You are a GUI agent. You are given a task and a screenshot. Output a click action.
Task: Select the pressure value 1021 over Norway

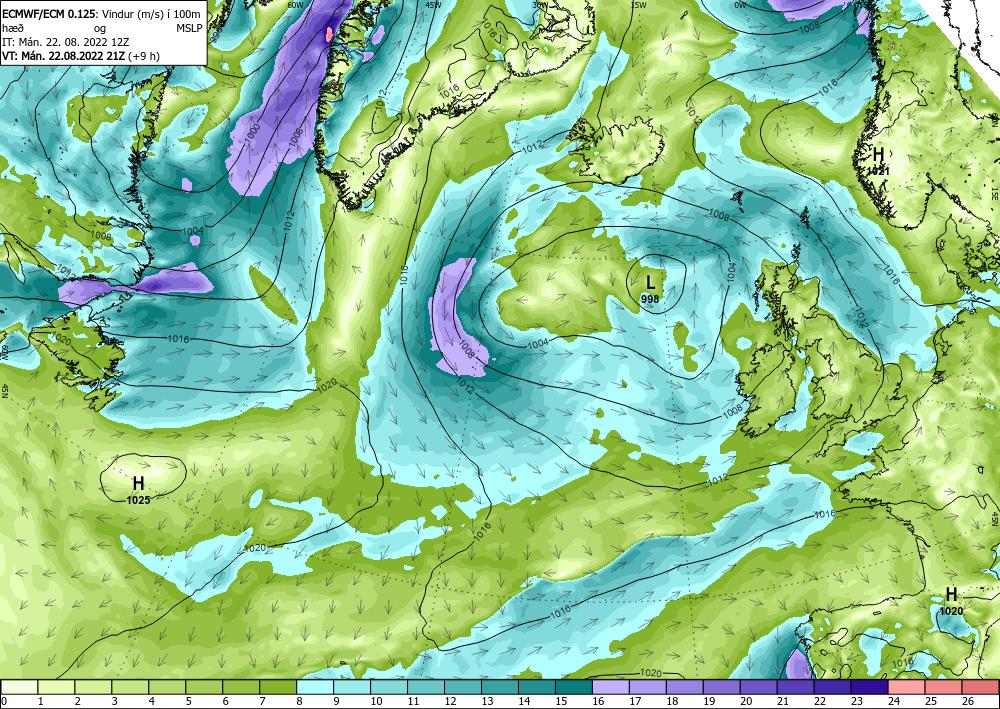coord(878,171)
